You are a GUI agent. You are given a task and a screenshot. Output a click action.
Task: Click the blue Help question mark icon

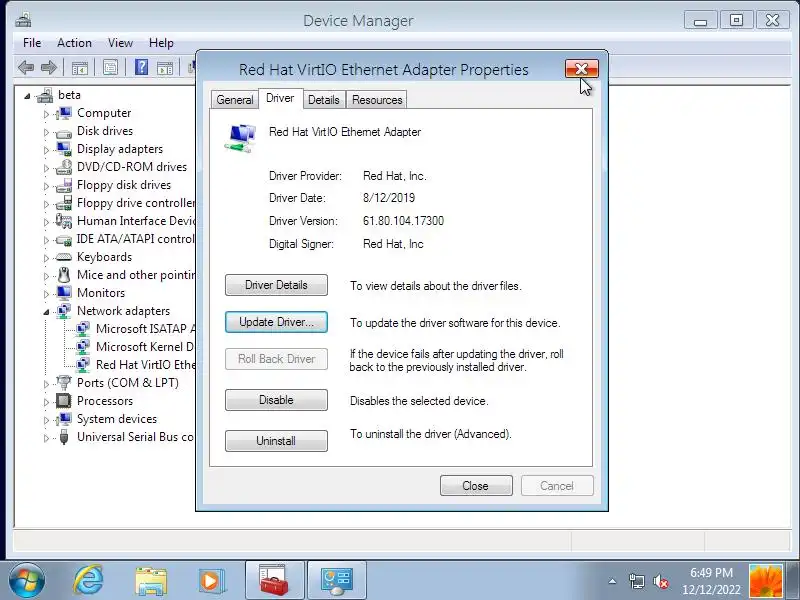click(x=141, y=67)
